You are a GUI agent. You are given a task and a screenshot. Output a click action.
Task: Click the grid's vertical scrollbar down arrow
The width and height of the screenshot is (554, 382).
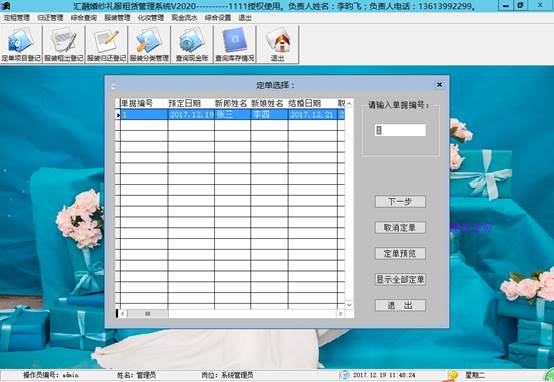coord(349,305)
